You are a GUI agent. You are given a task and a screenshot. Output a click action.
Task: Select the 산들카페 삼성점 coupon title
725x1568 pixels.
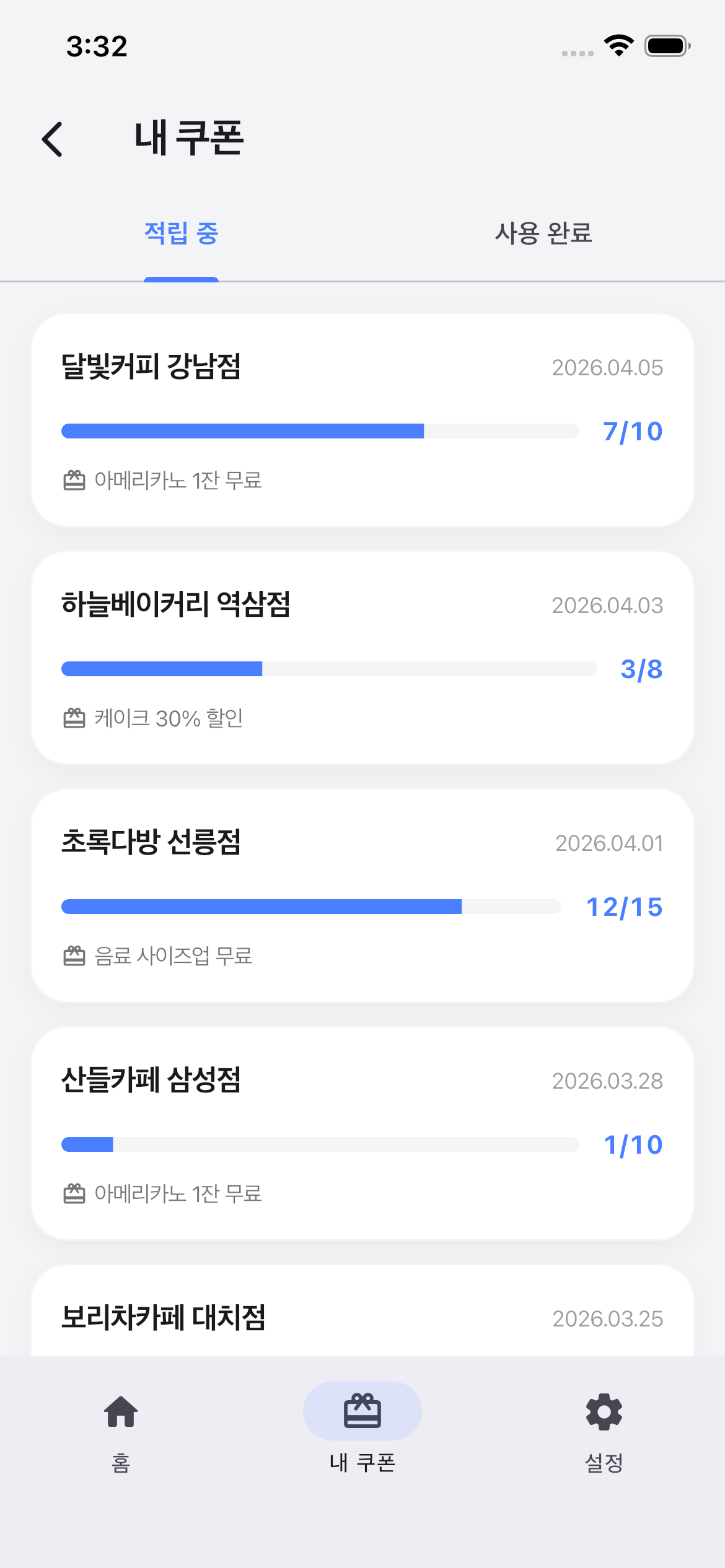[151, 1080]
